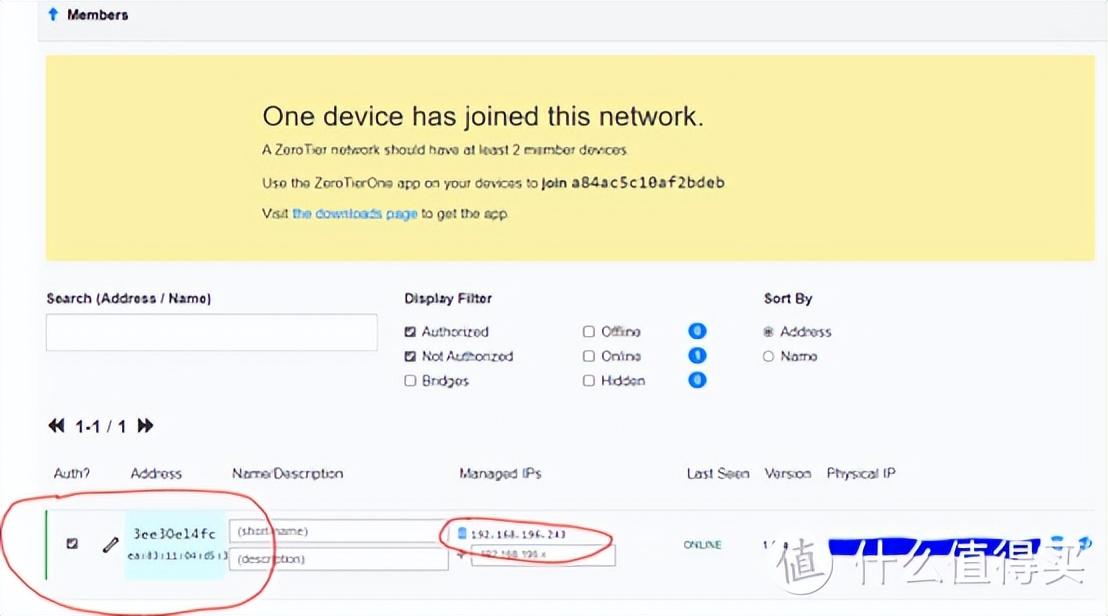
Task: Click the 192.168.196.x add IP field
Action: point(543,555)
